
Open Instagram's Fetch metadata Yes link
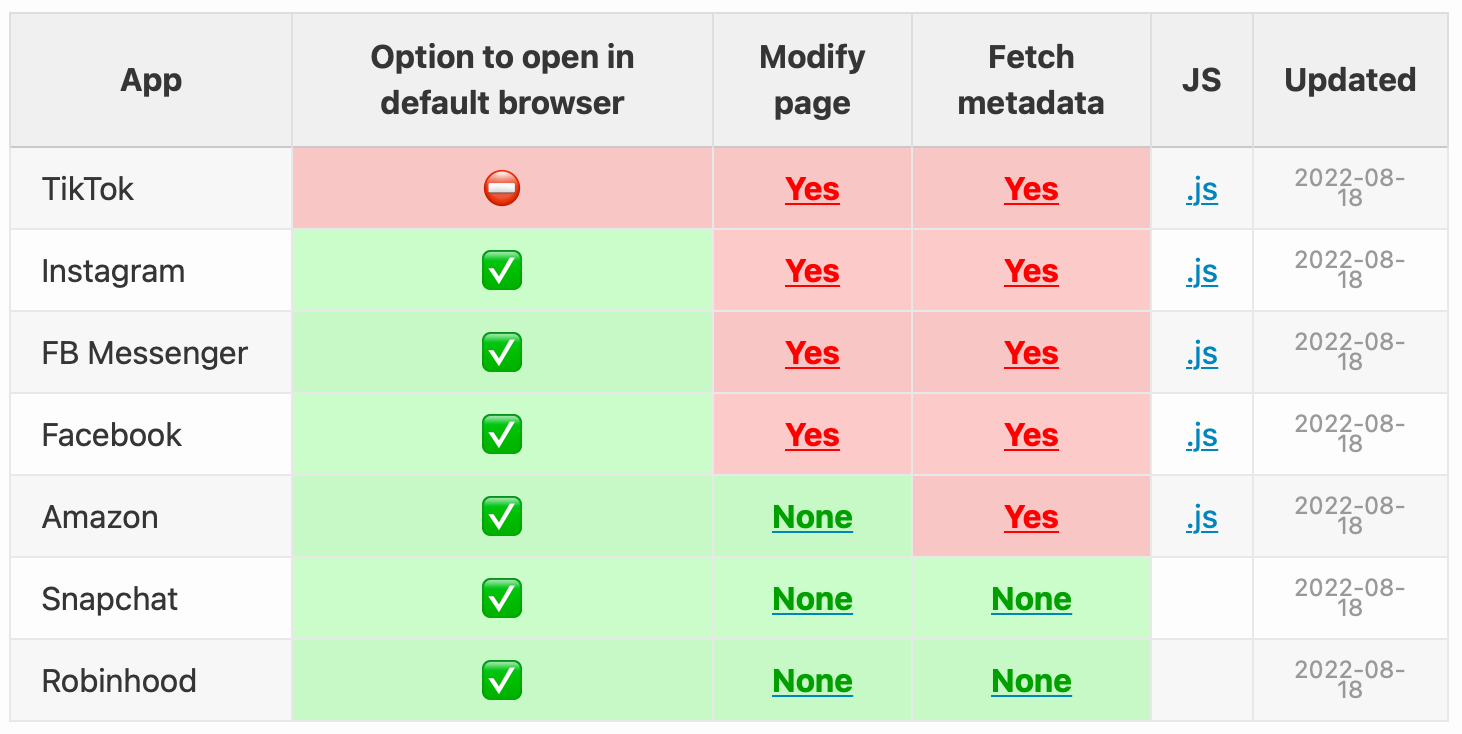(x=1031, y=271)
